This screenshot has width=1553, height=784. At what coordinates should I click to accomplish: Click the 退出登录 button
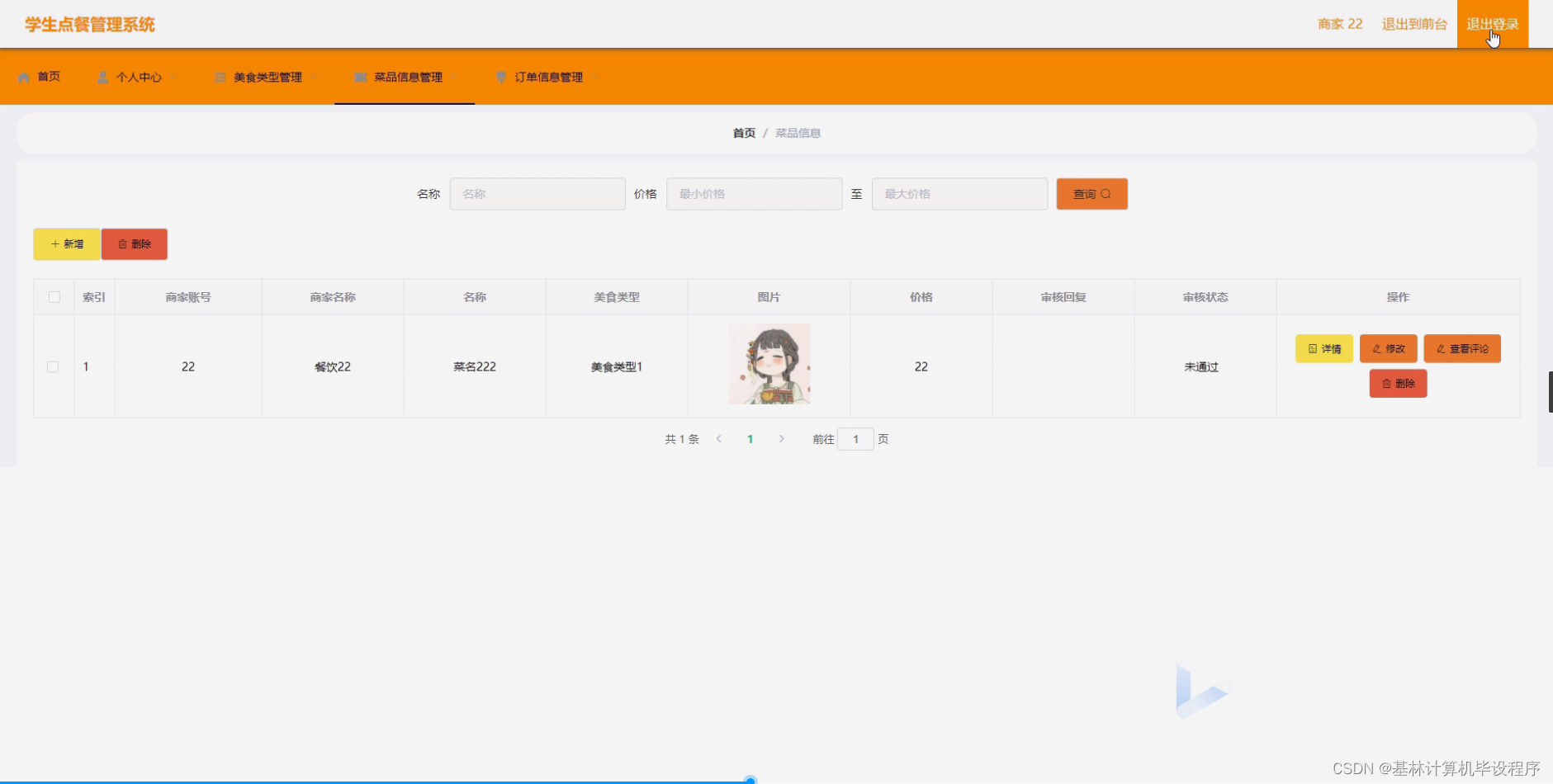[x=1491, y=24]
